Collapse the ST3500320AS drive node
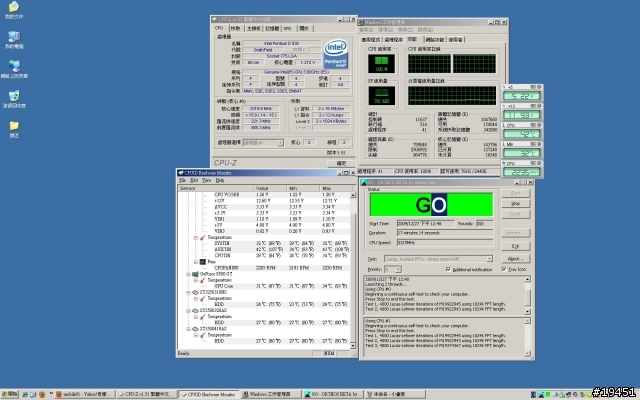 point(188,310)
